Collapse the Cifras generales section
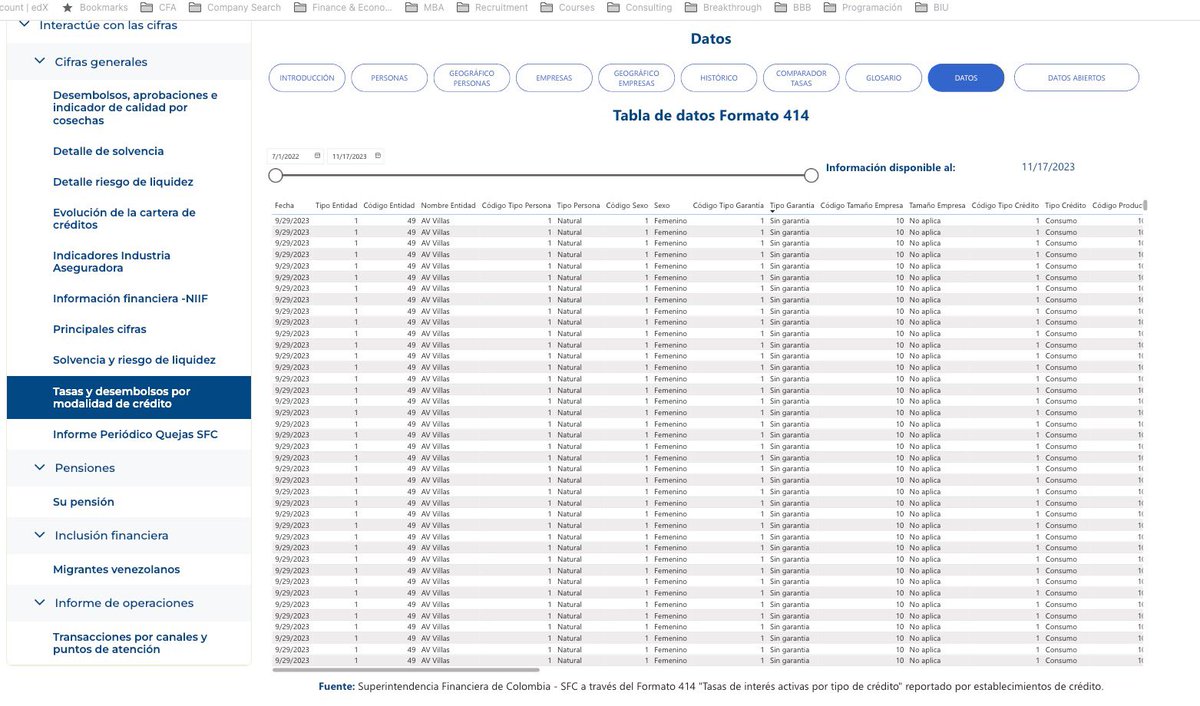 pos(40,61)
